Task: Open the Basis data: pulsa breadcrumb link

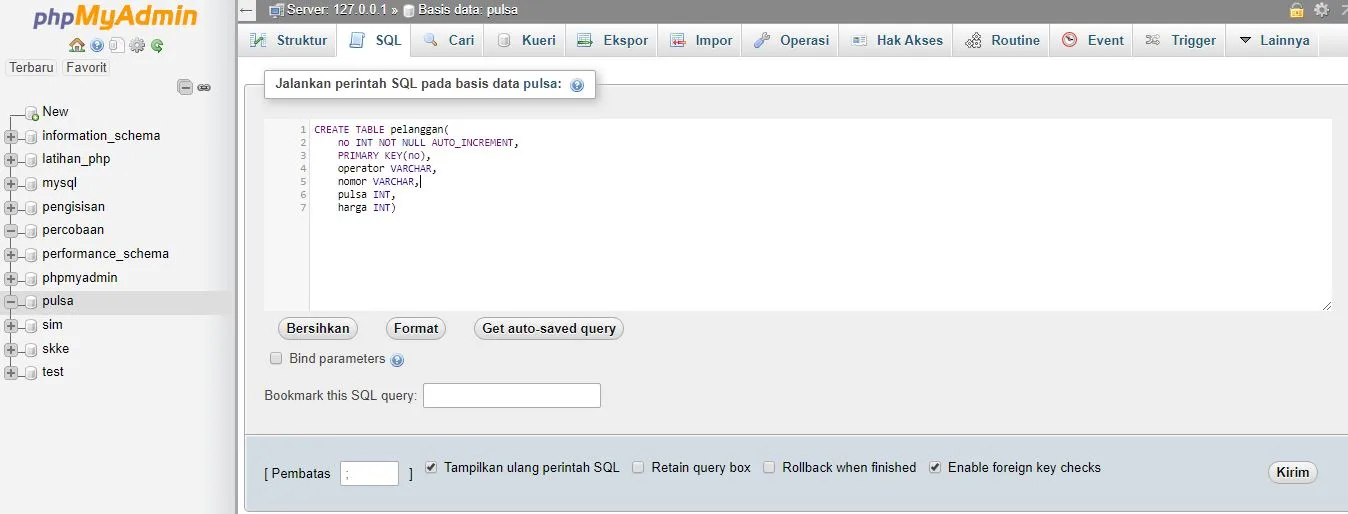Action: pyautogui.click(x=468, y=11)
